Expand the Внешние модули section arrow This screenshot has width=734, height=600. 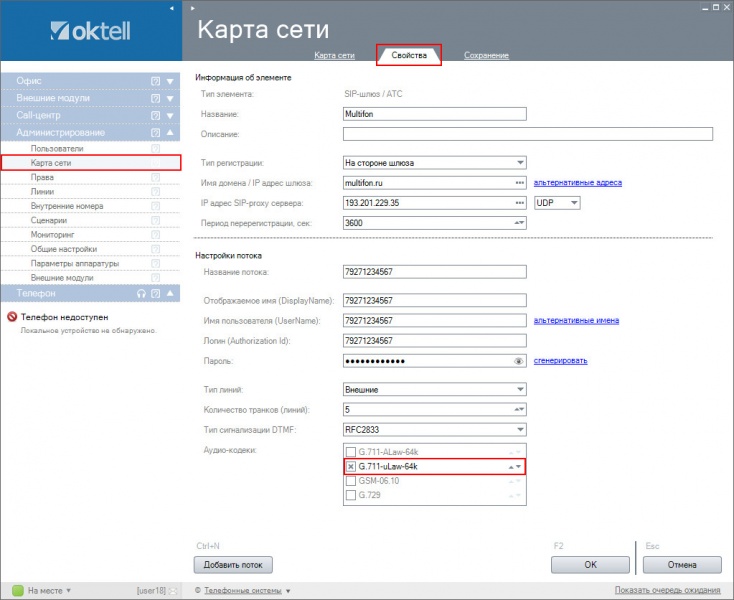tap(170, 98)
